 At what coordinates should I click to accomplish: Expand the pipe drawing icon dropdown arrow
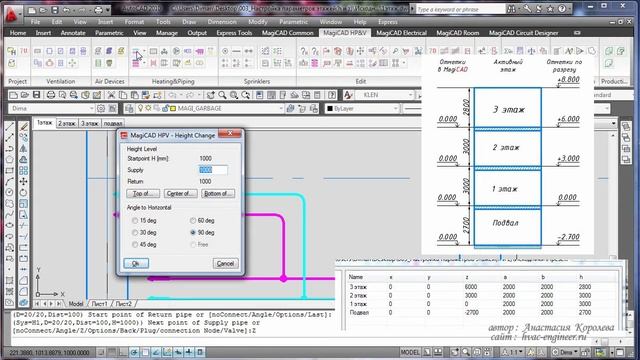tap(144, 51)
